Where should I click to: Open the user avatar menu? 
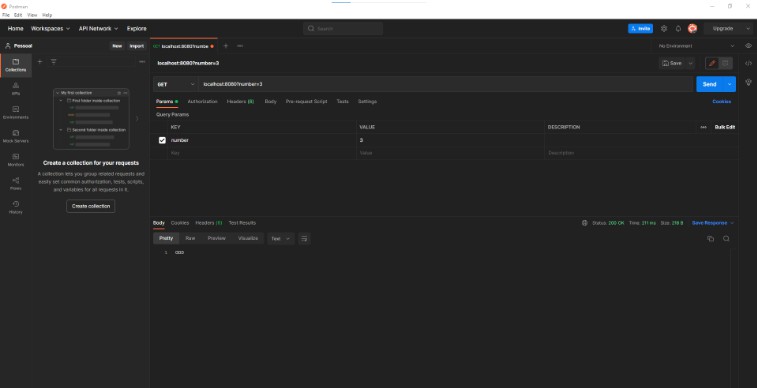[x=692, y=28]
